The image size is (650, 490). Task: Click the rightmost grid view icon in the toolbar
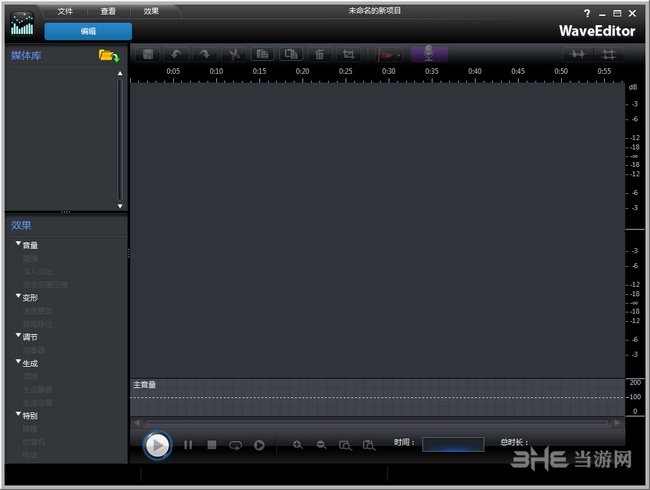(x=609, y=54)
